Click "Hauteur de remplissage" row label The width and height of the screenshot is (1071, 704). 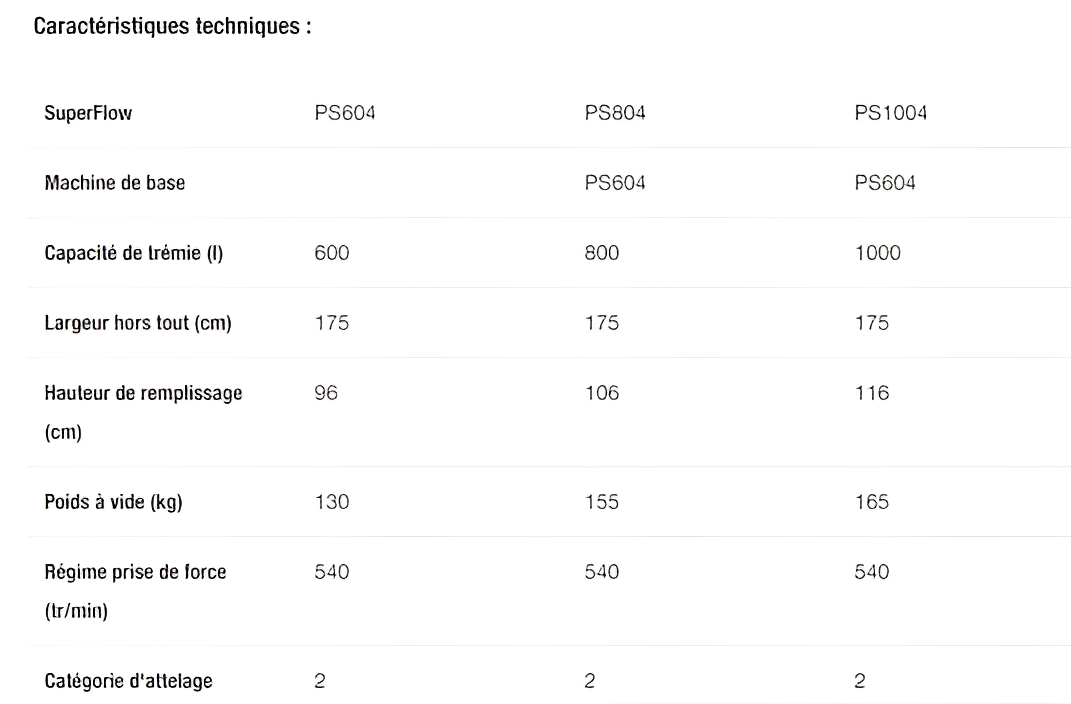pos(143,394)
